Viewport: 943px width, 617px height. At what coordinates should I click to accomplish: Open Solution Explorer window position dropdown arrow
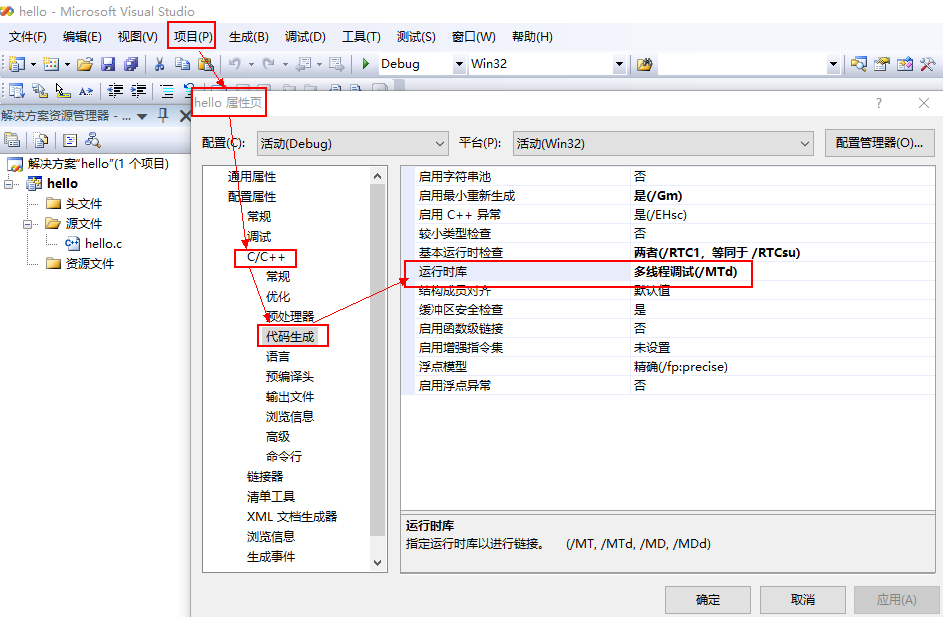click(x=142, y=116)
